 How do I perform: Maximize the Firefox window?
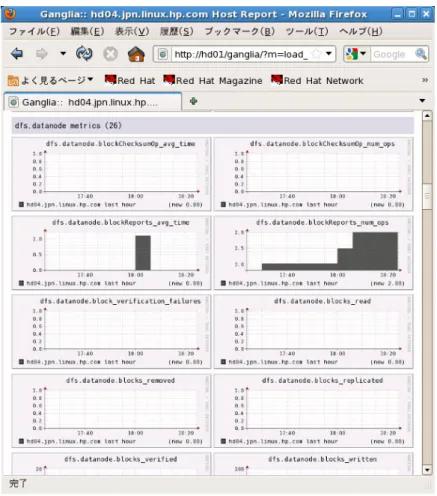pyautogui.click(x=412, y=14)
